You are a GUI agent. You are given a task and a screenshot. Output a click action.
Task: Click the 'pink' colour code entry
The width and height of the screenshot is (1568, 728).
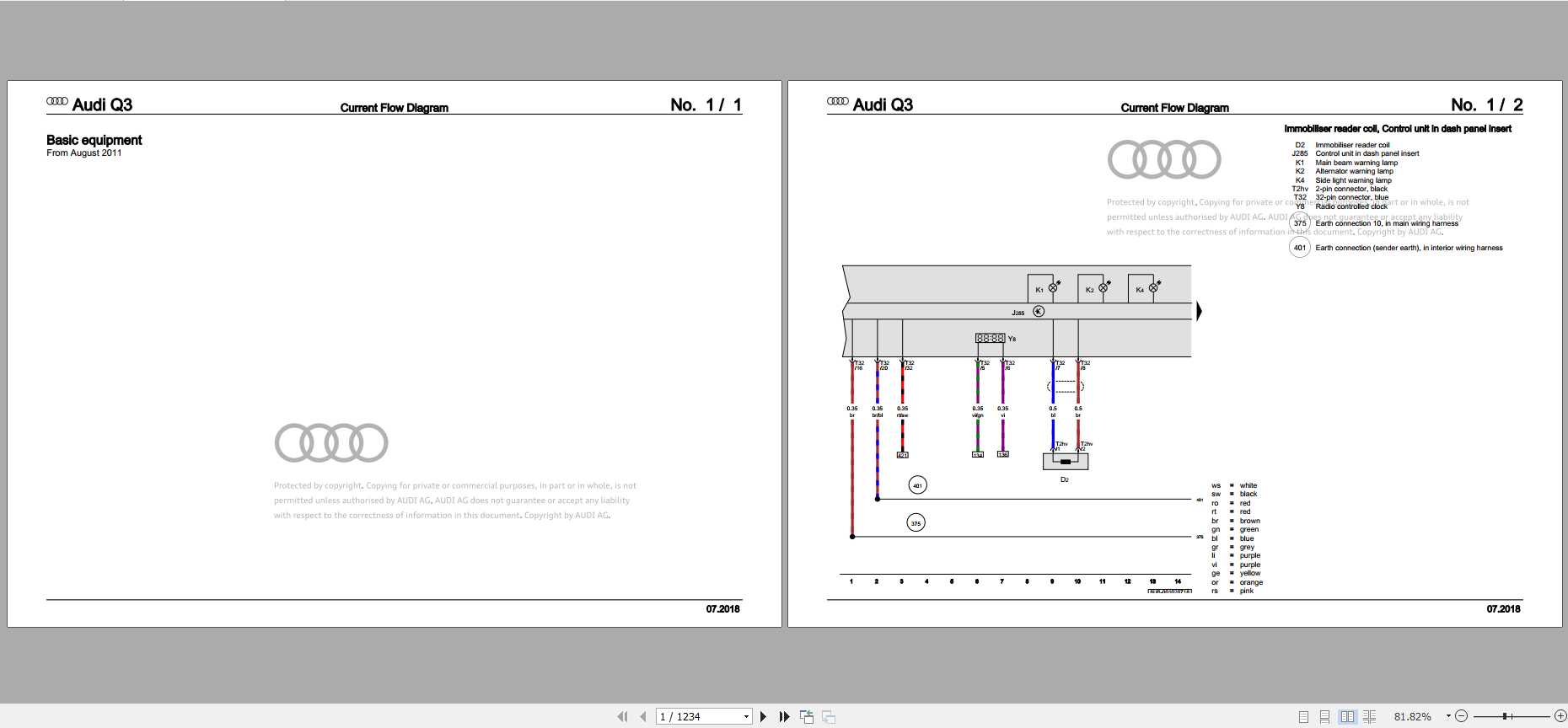(x=1246, y=591)
